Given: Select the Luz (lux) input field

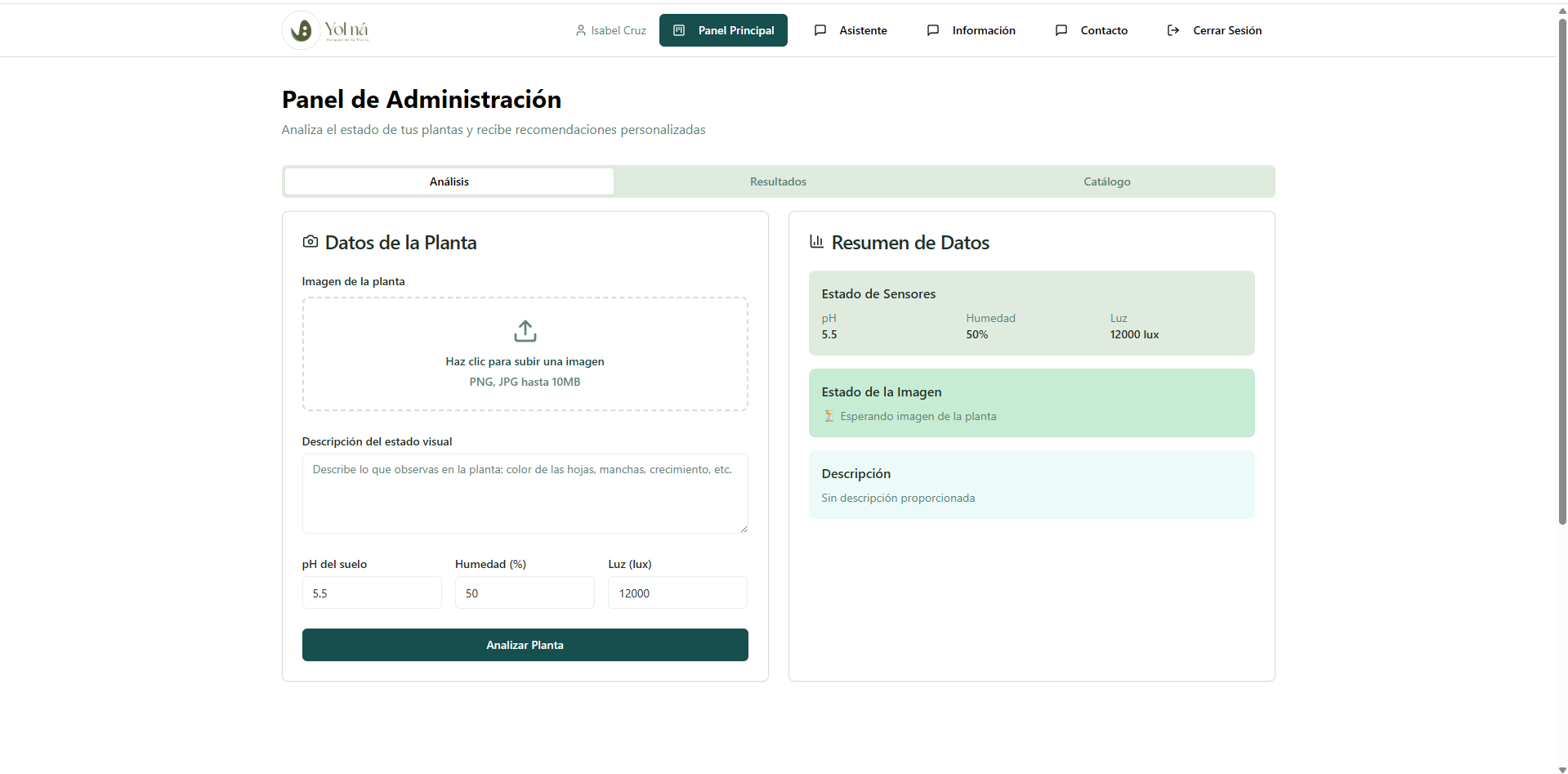Looking at the screenshot, I should click(x=677, y=593).
